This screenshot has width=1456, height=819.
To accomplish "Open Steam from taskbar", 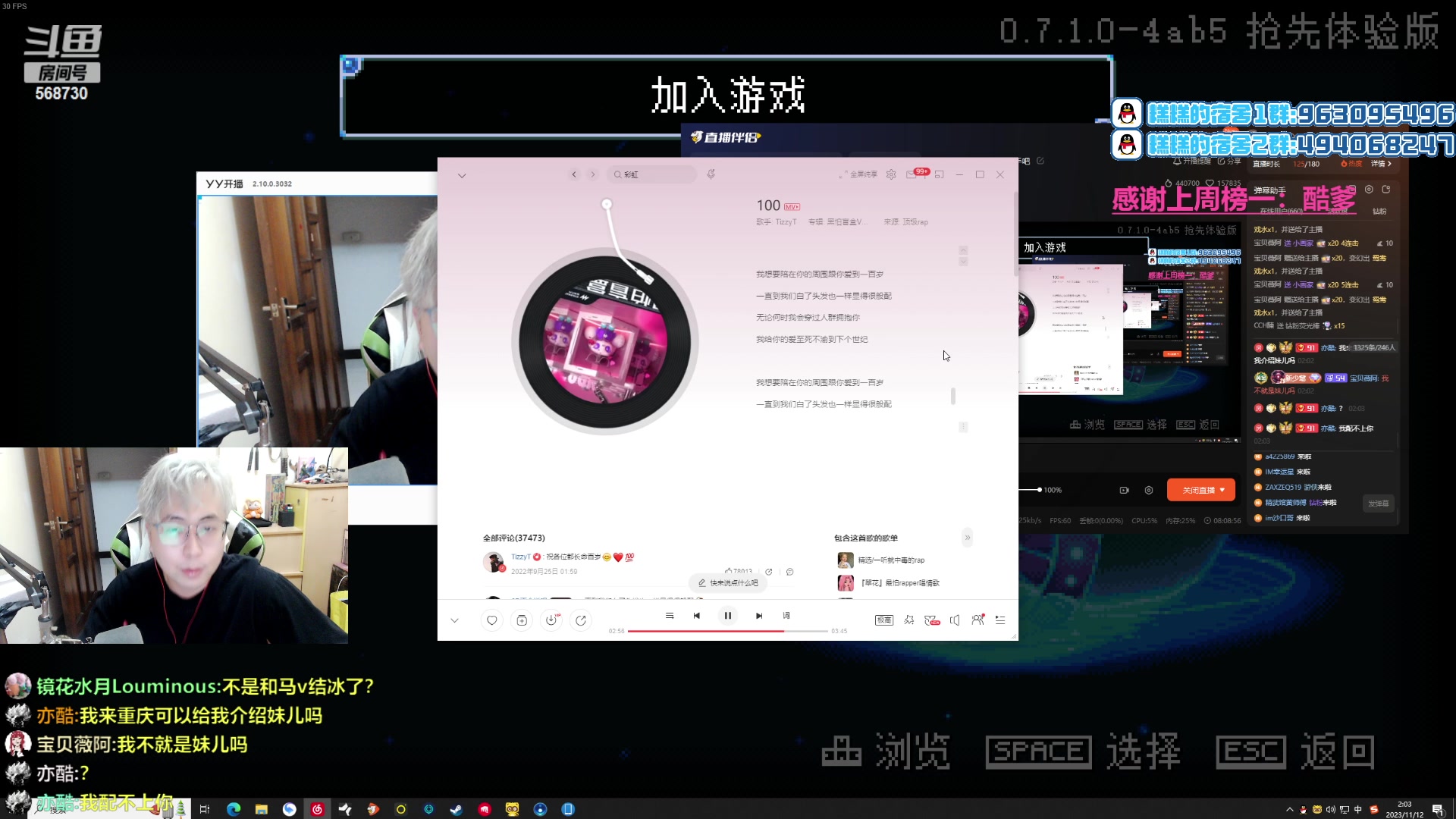I will coord(456,809).
